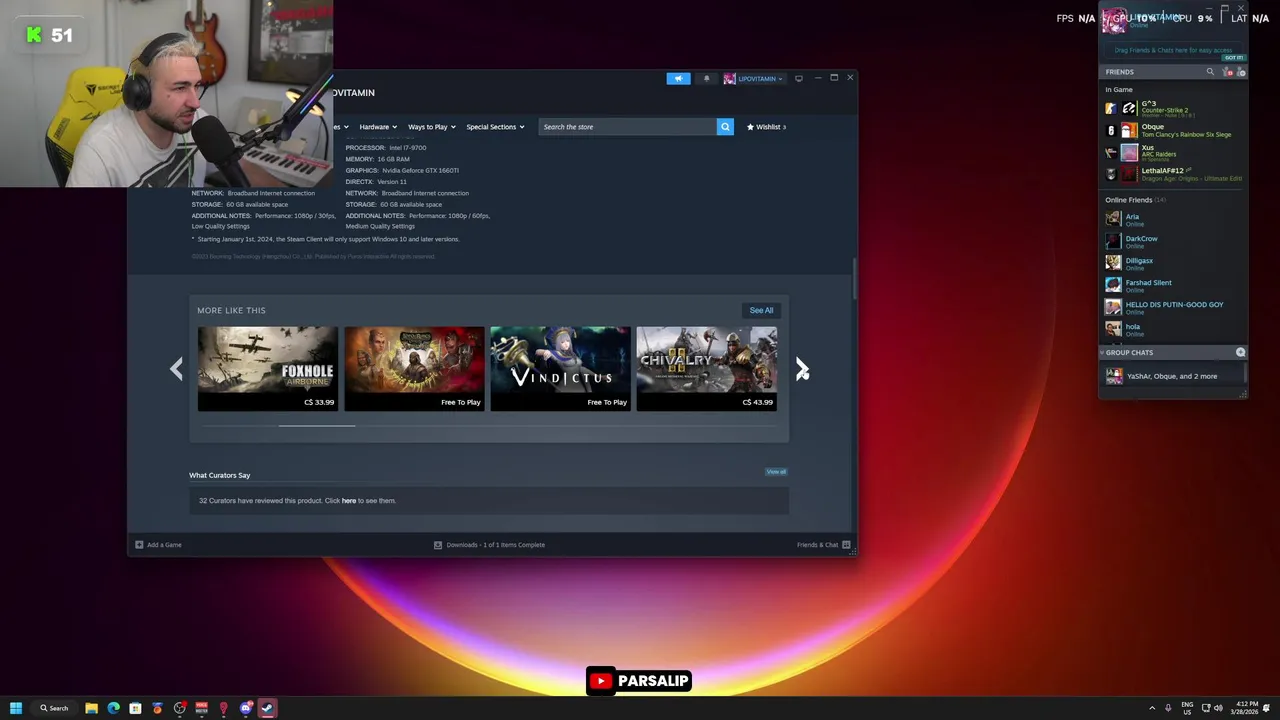The image size is (1280, 720).
Task: Click the pending friend invites icon
Action: click(x=1229, y=72)
